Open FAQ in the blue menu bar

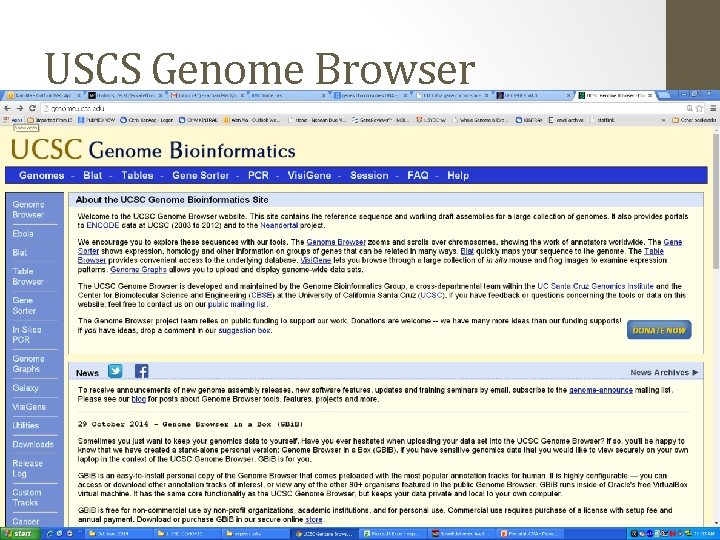(417, 175)
